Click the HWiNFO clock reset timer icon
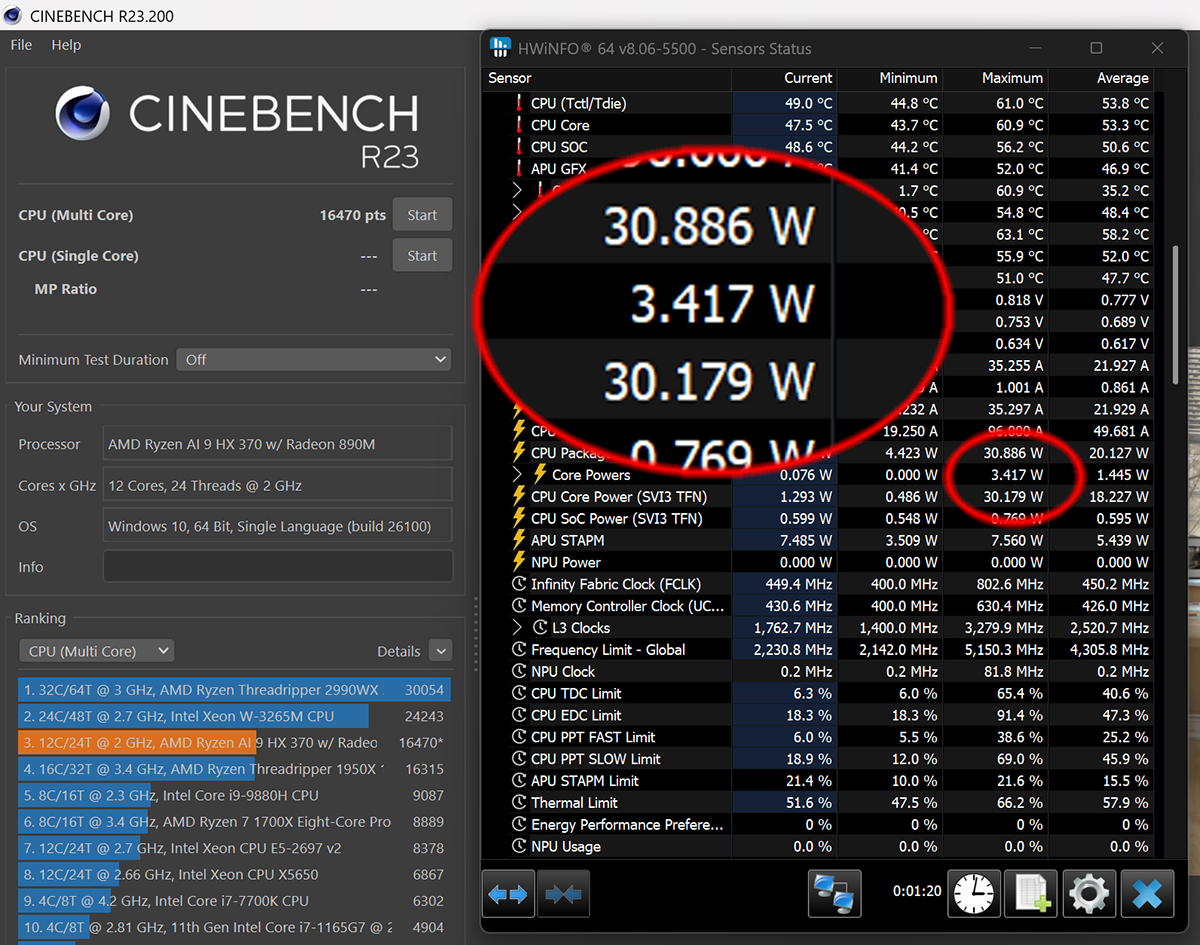The image size is (1200, 945). [x=975, y=894]
